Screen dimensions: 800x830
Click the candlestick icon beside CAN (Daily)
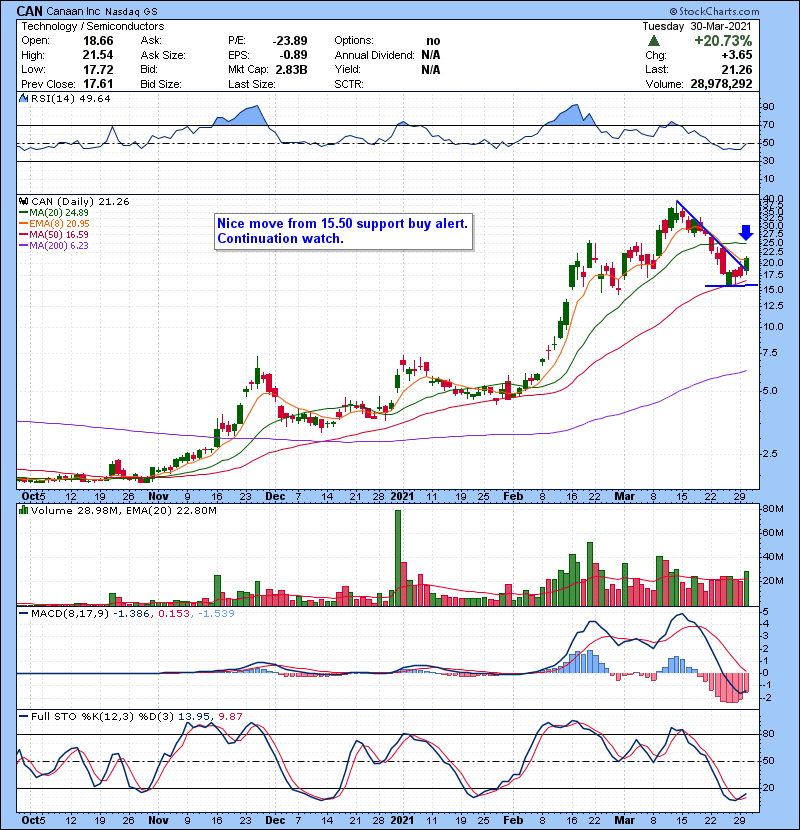[x=23, y=201]
